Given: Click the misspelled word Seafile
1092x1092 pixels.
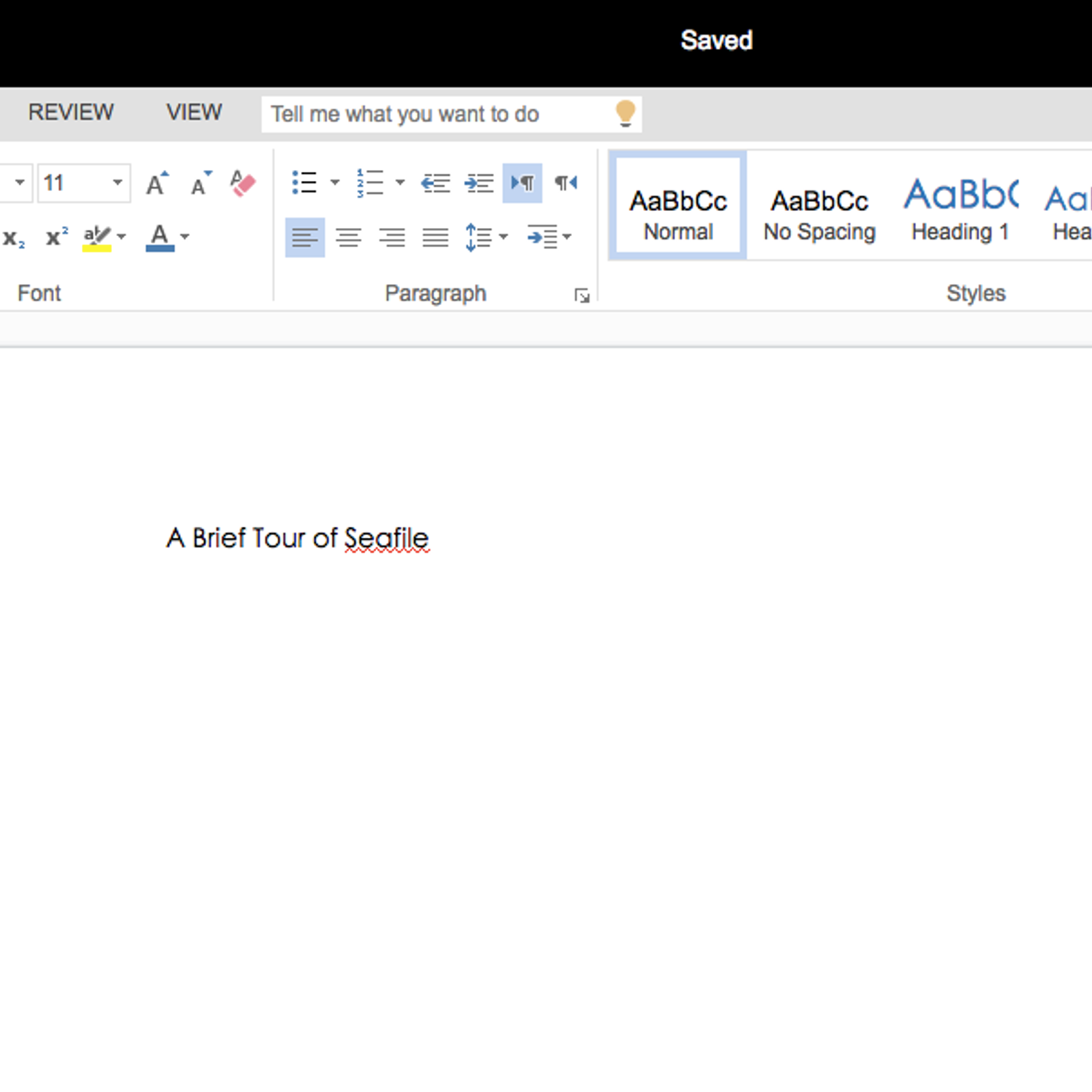Looking at the screenshot, I should coord(386,538).
